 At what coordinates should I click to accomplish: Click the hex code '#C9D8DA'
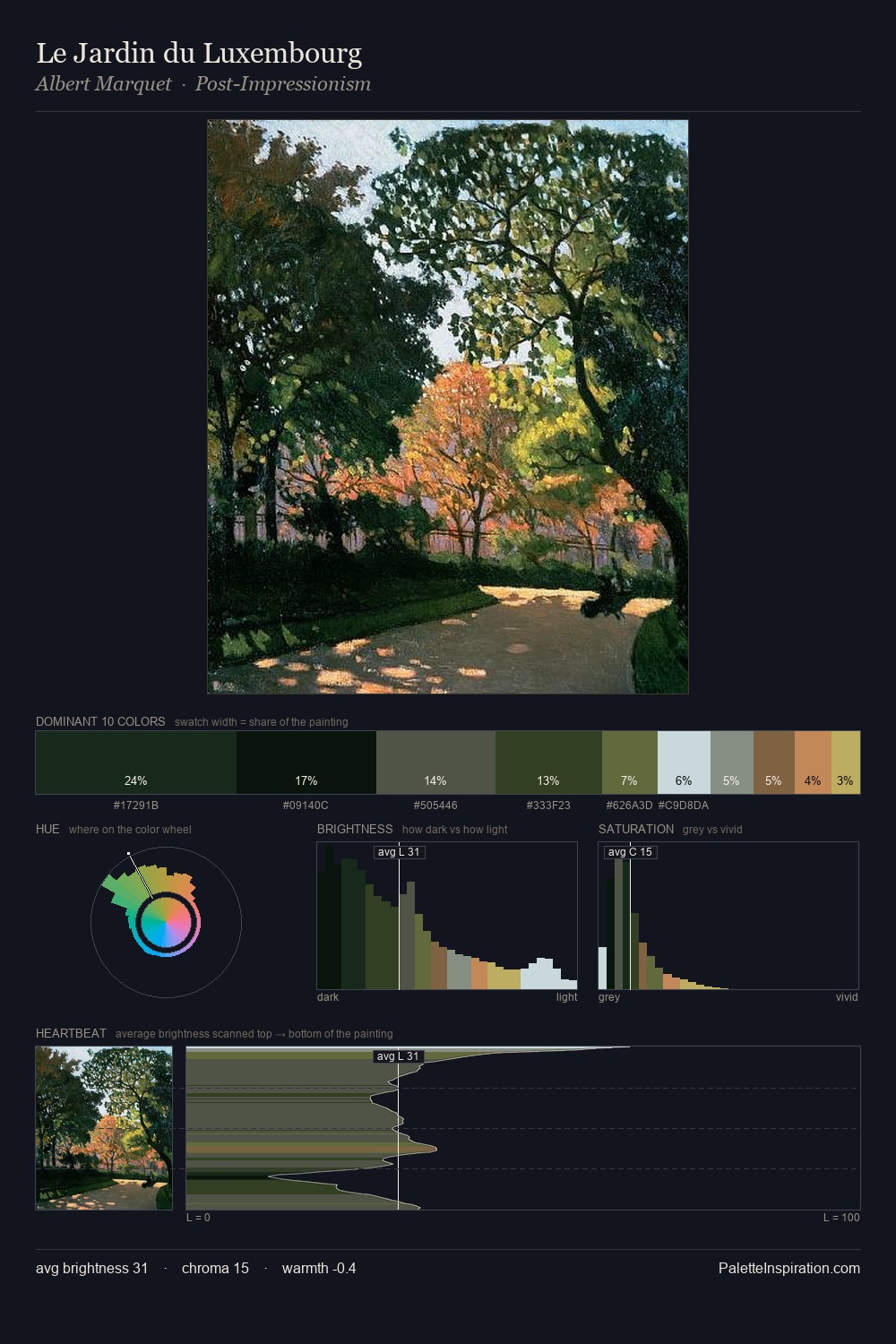(684, 806)
